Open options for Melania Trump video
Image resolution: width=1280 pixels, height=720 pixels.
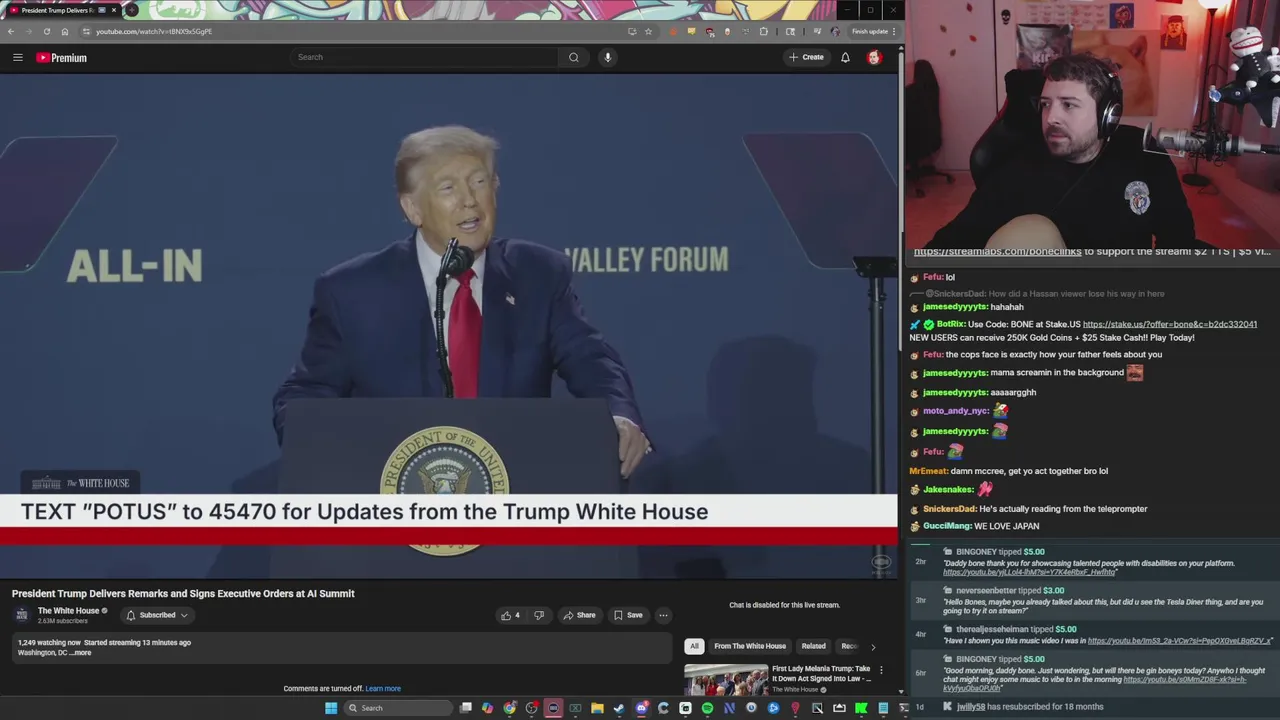tap(881, 669)
